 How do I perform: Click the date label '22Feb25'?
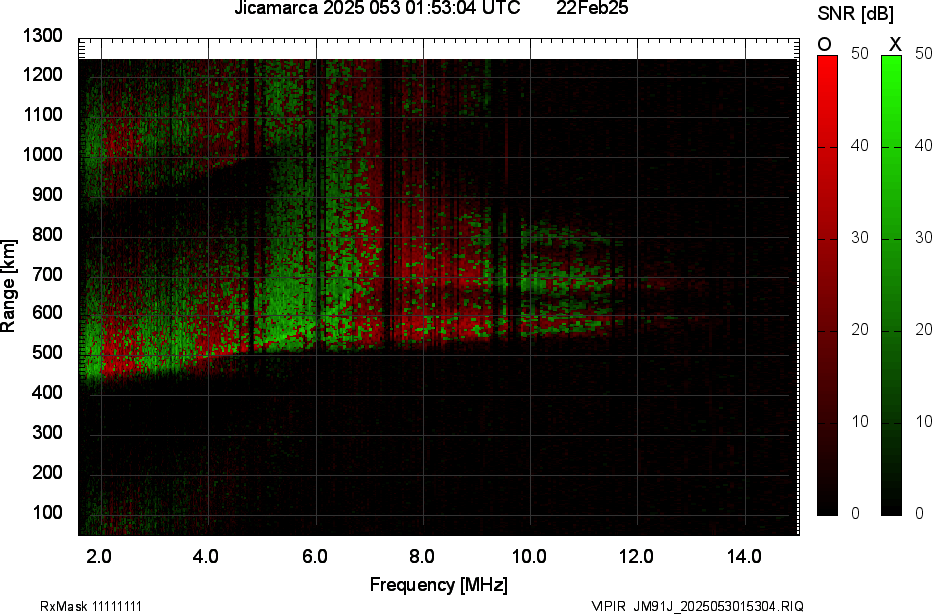[x=592, y=8]
